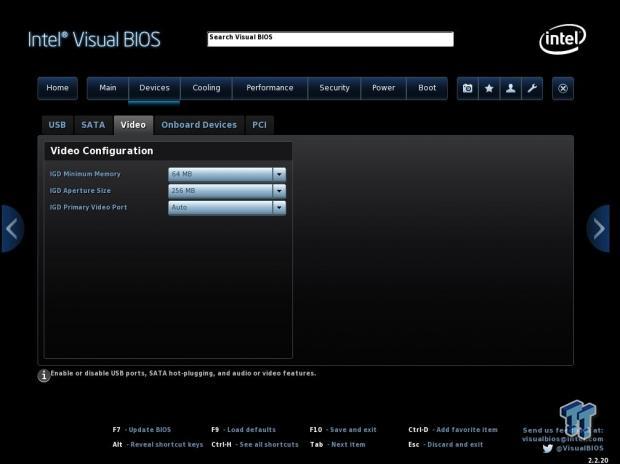
Task: Go to next page with right arrow
Action: click(x=598, y=228)
